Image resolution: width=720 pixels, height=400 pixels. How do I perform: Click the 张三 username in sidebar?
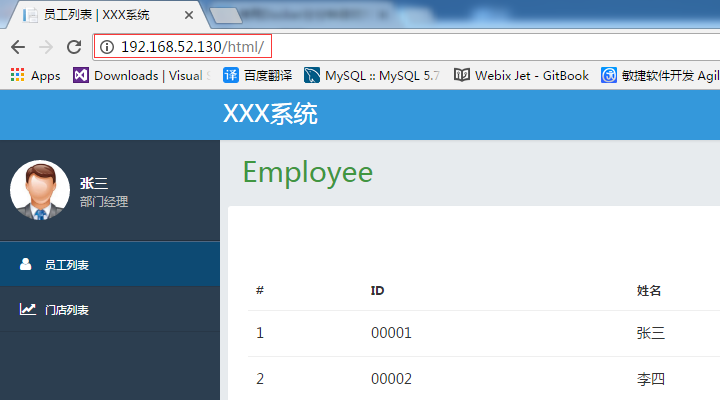click(94, 183)
